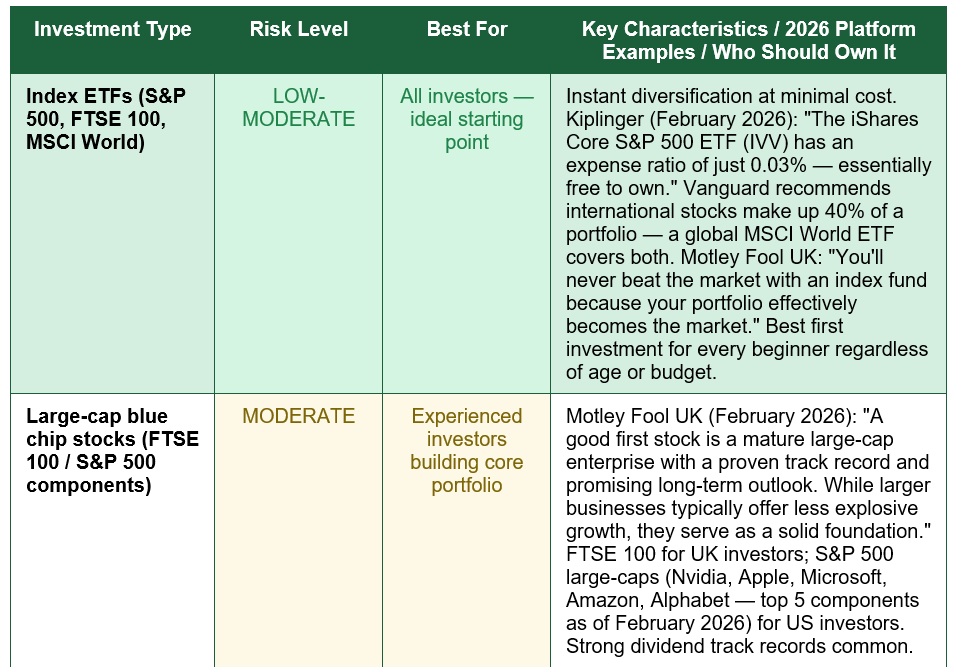The height and width of the screenshot is (667, 958).
Task: Click the text 'Instant diversification at minimal cost'
Action: tap(731, 96)
